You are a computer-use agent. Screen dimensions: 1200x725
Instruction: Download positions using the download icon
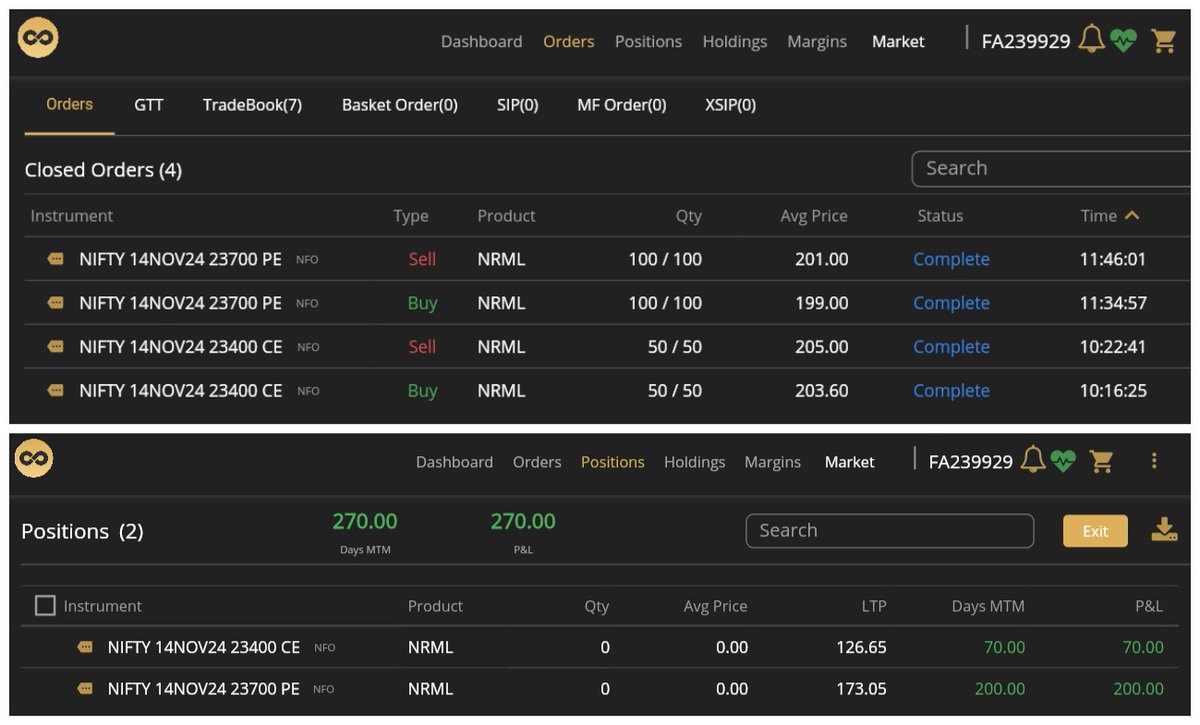(1164, 530)
